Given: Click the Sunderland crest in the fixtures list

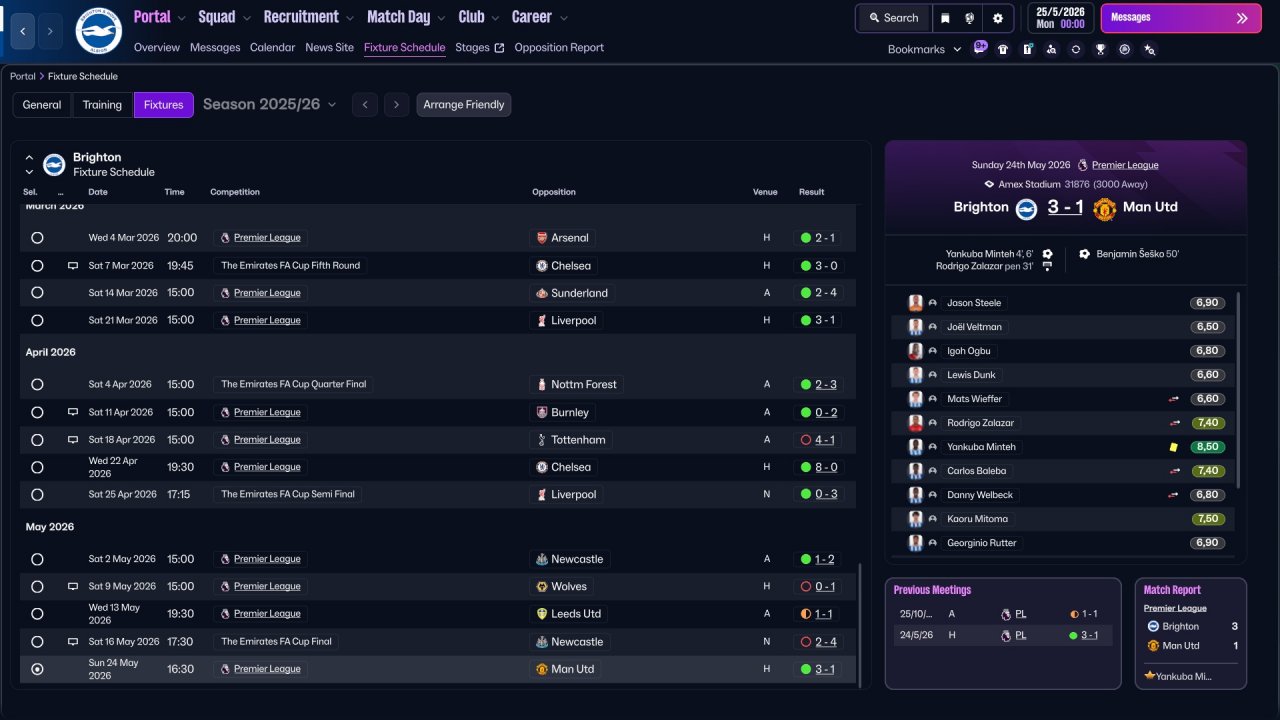Looking at the screenshot, I should pyautogui.click(x=542, y=293).
